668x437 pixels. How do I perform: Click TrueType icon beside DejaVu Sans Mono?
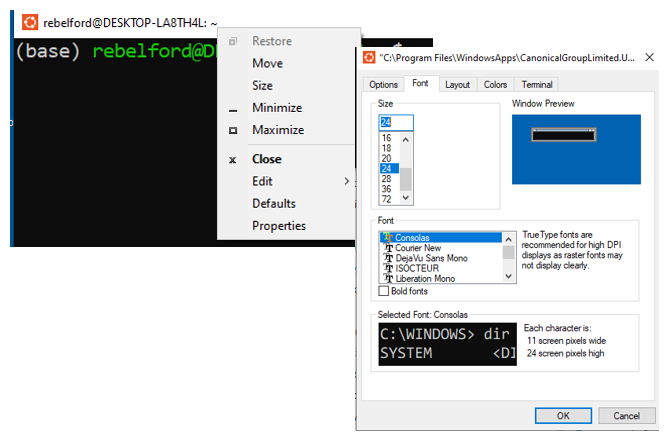tap(389, 258)
